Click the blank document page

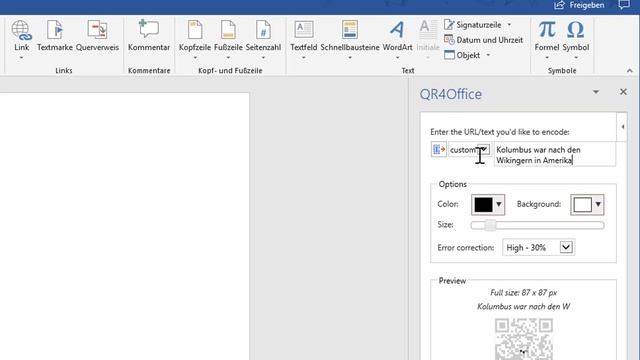124,227
